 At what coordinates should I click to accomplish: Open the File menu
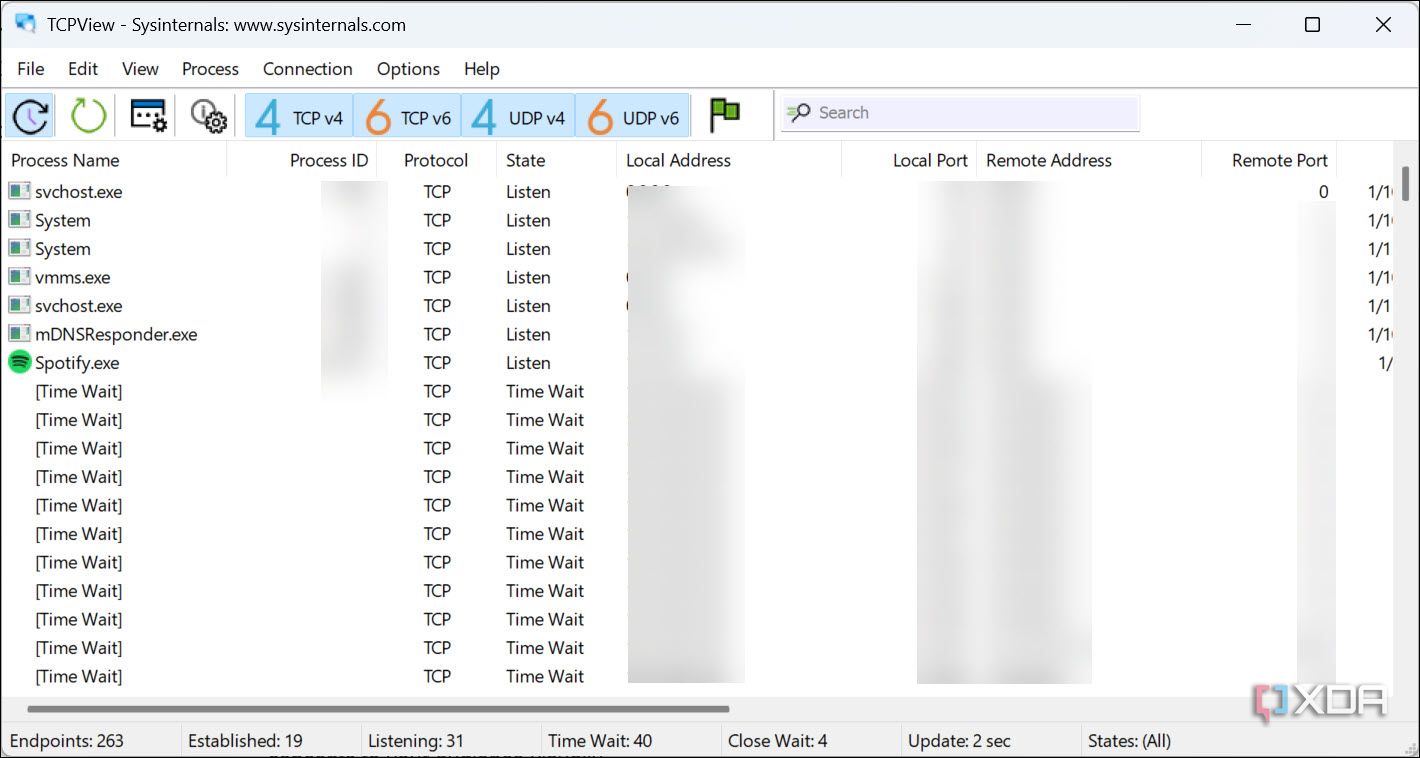(31, 69)
